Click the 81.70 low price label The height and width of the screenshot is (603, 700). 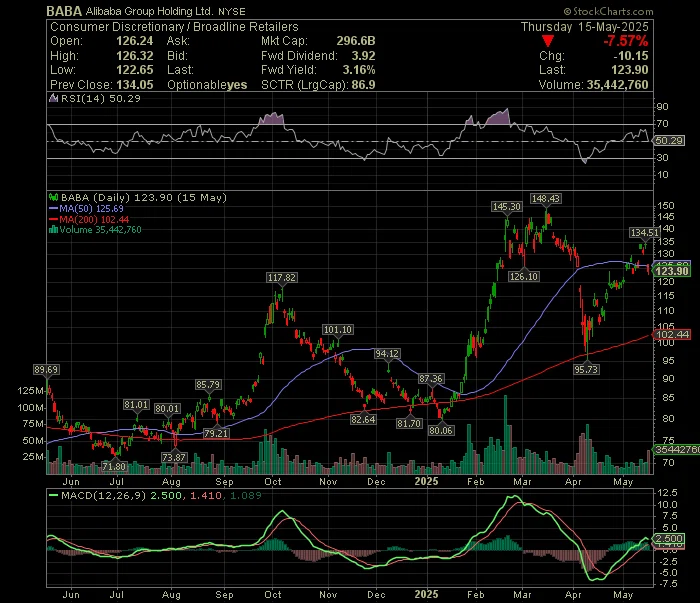[409, 424]
